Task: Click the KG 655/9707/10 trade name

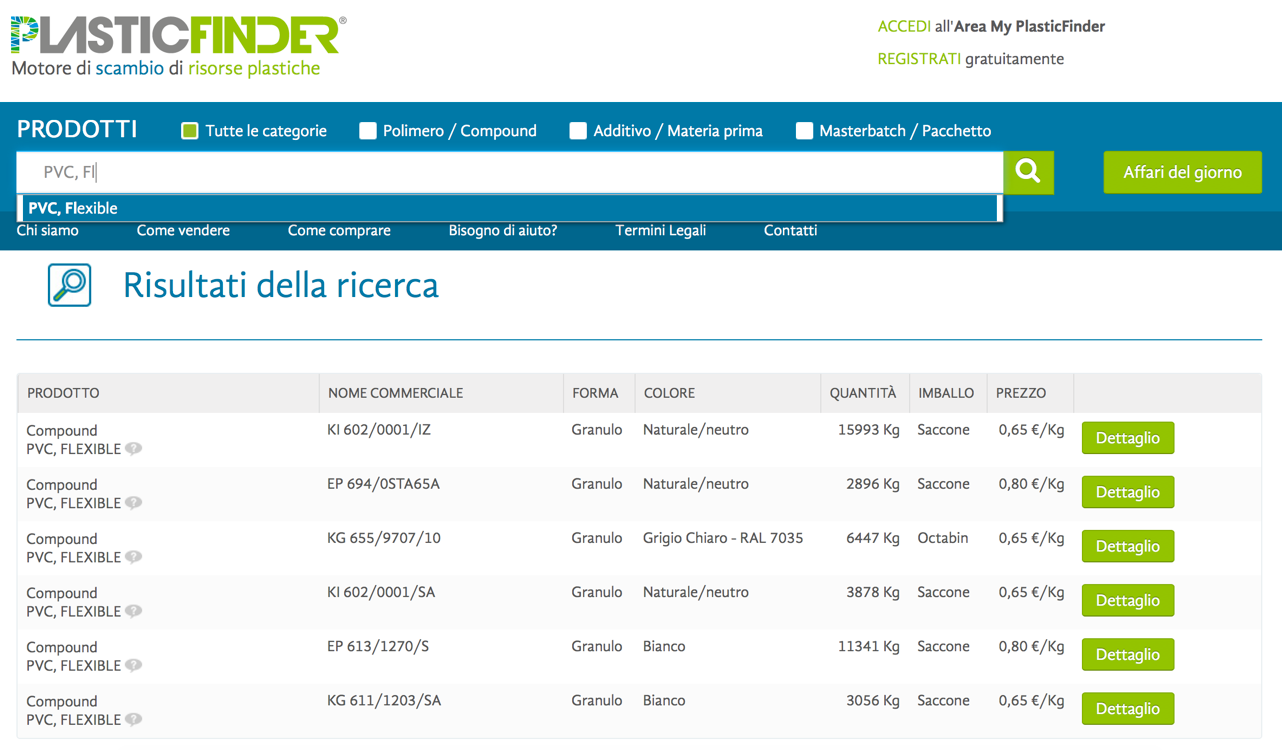Action: click(384, 538)
